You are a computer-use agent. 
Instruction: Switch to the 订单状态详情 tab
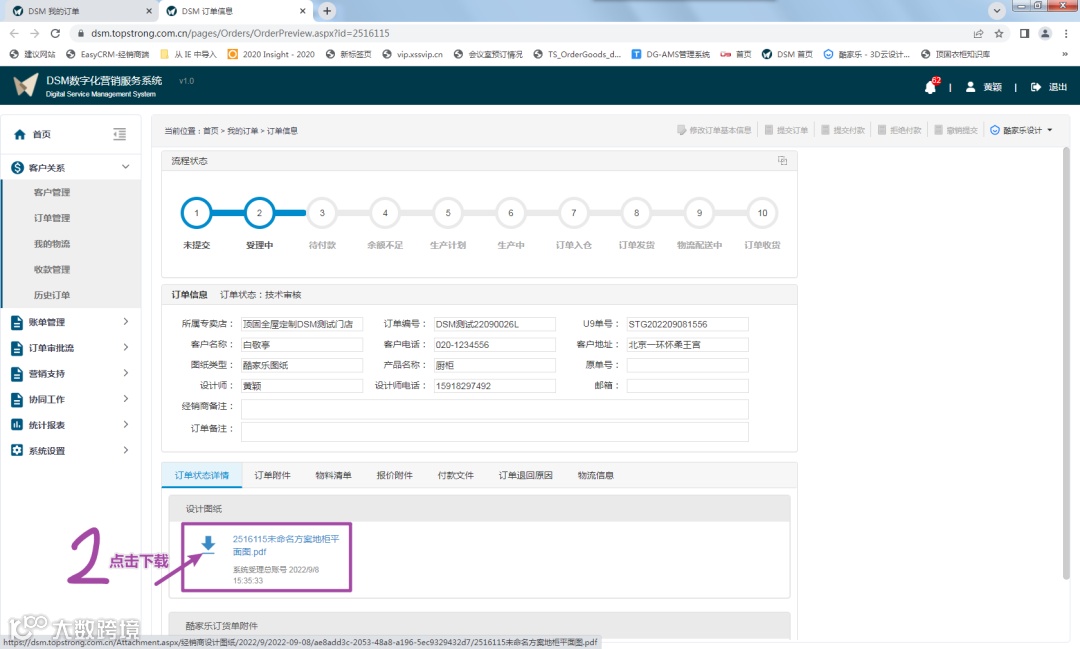coord(202,475)
